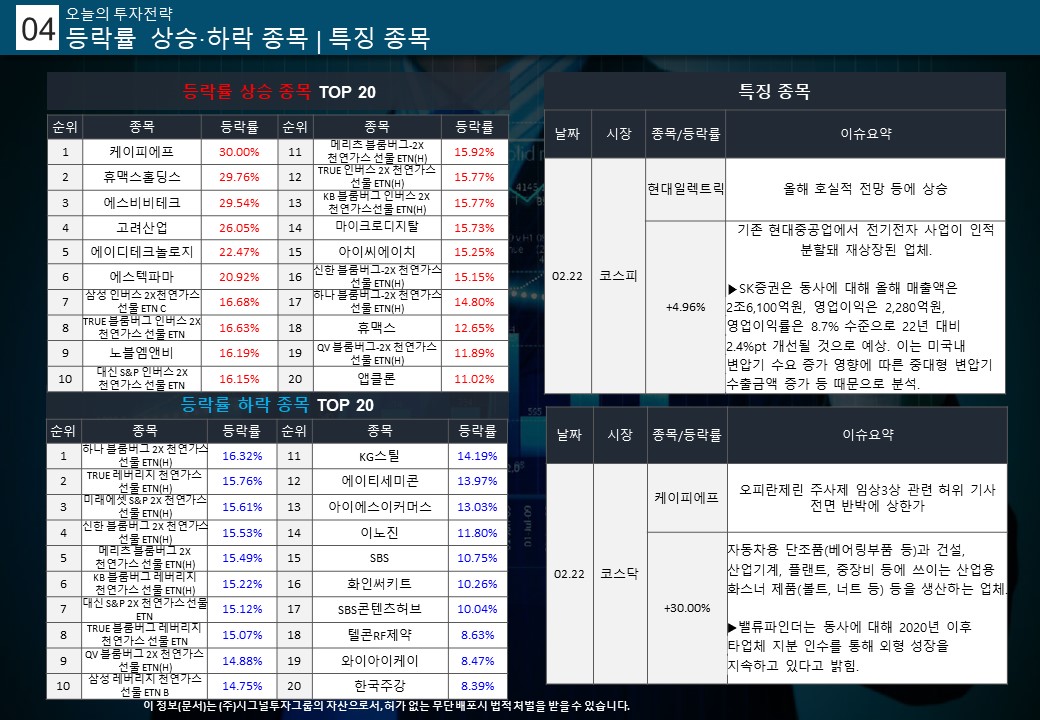The image size is (1040, 720).
Task: Click the copyright notice at the bottom
Action: [x=386, y=706]
